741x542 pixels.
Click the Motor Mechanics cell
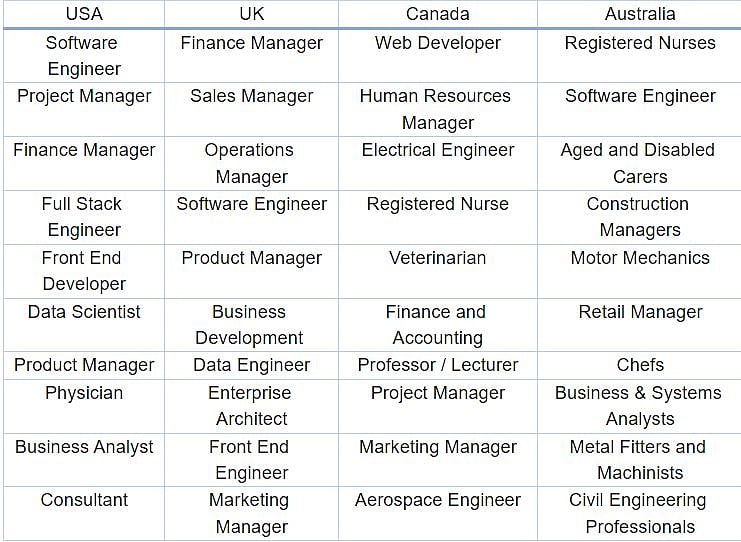click(639, 257)
